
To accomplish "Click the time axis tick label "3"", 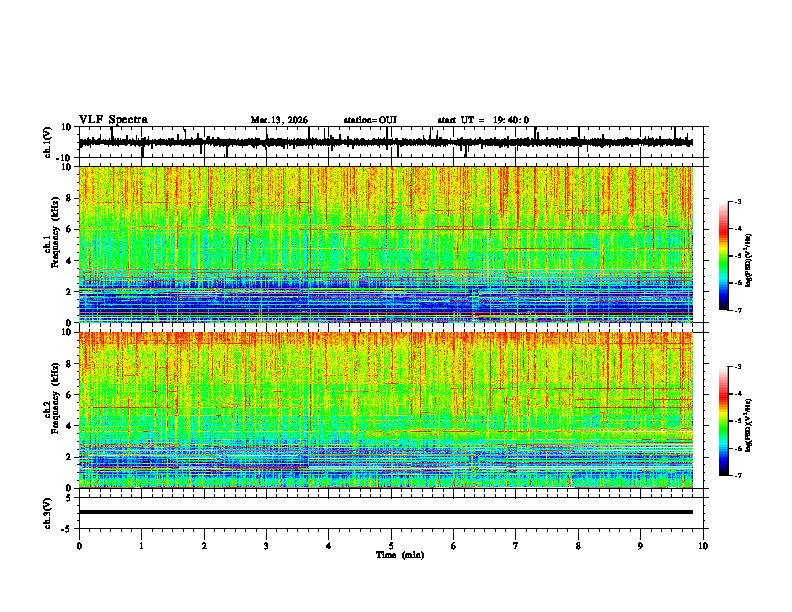I will [266, 546].
